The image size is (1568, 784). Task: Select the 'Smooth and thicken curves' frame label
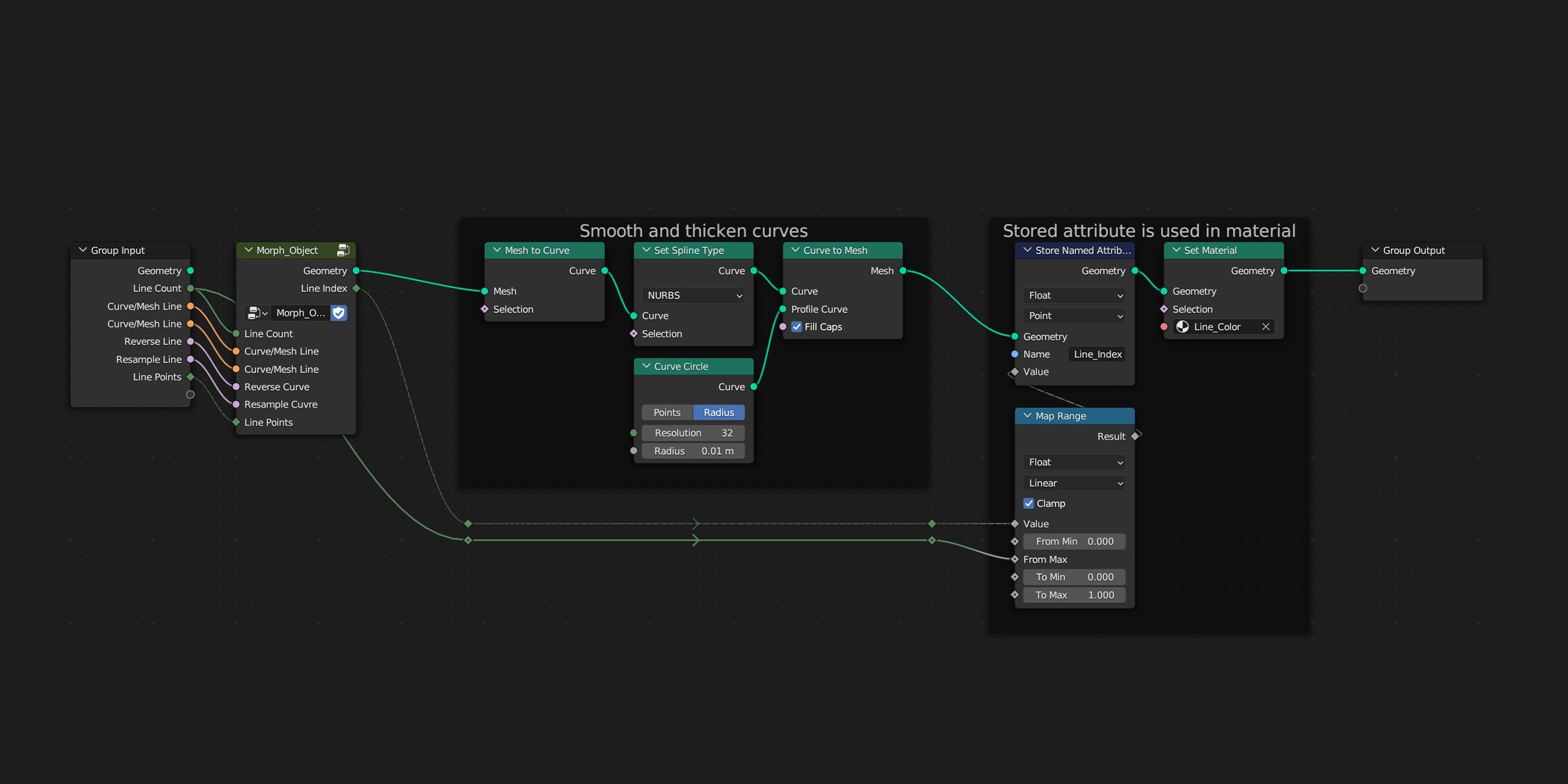(693, 231)
